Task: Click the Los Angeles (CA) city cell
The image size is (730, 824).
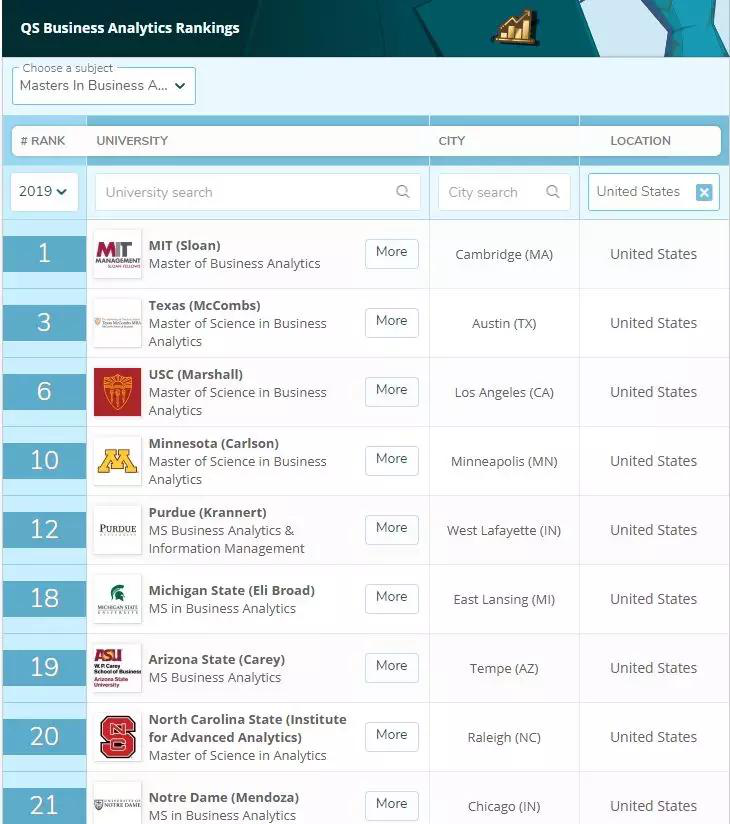Action: click(504, 393)
